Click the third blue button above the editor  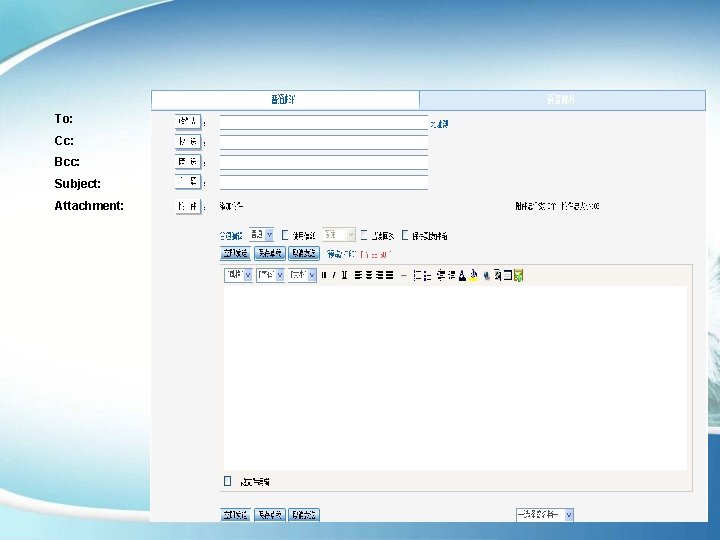[304, 253]
